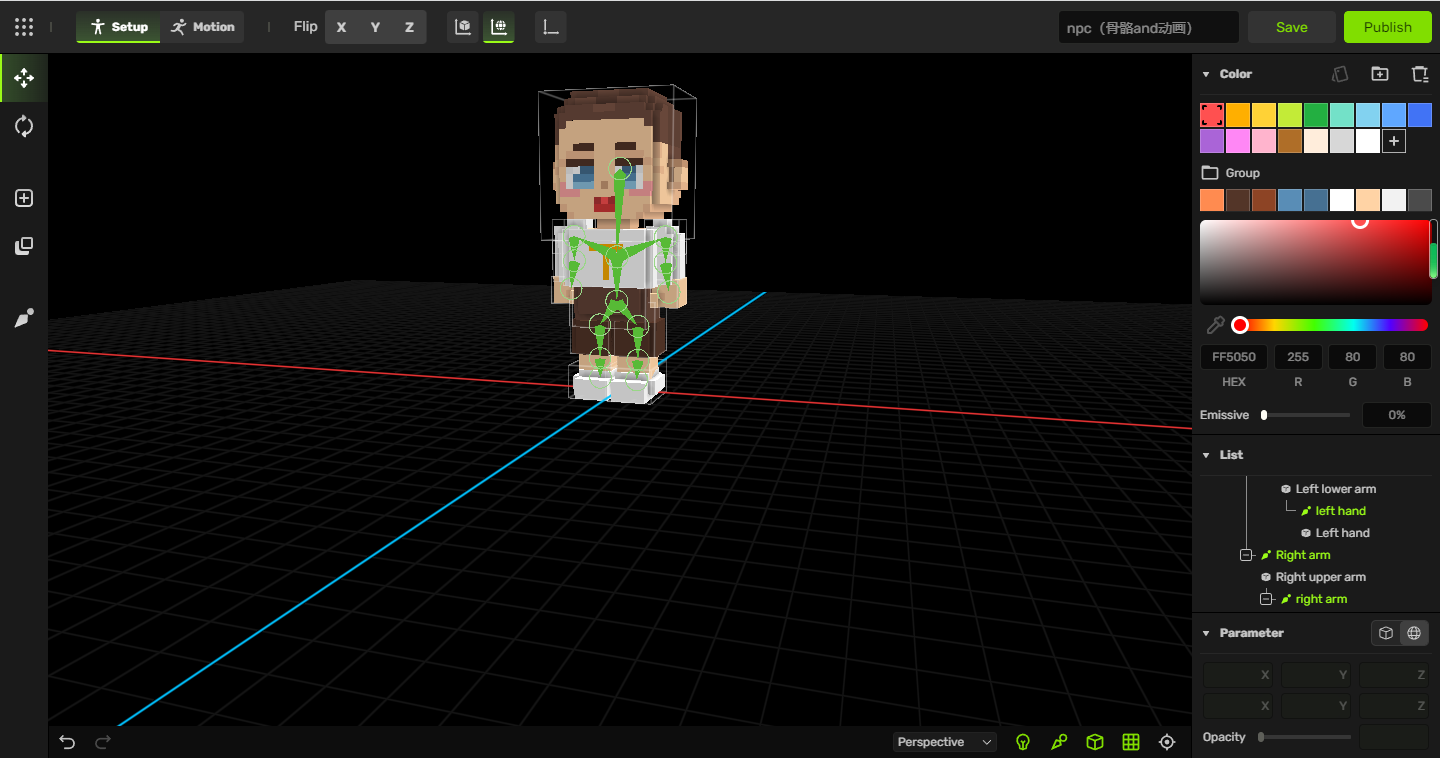Image resolution: width=1440 pixels, height=758 pixels.
Task: Click the saturation-brightness color picker area
Action: click(1316, 262)
